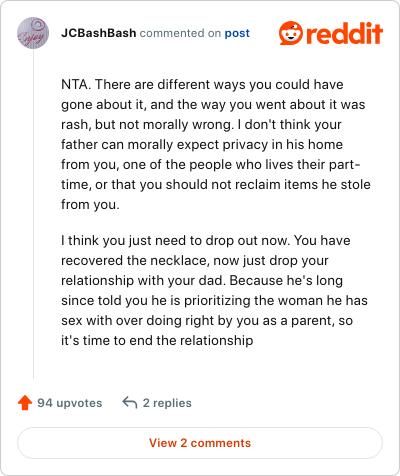The width and height of the screenshot is (400, 476).
Task: Click the paragraph beginning with "NTA."
Action: coord(216,144)
